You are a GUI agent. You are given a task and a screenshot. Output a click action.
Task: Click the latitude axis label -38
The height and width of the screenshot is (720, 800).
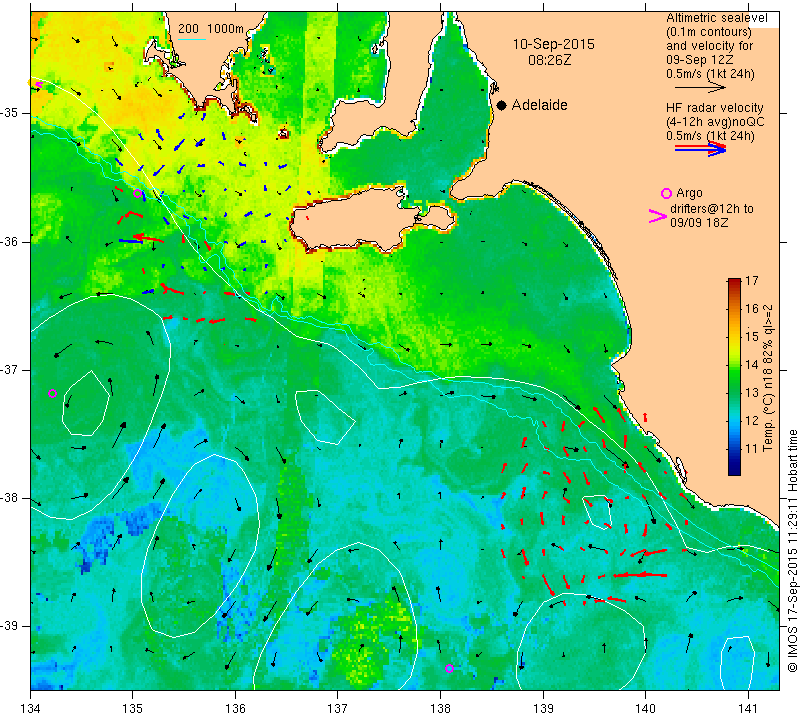click(10, 498)
